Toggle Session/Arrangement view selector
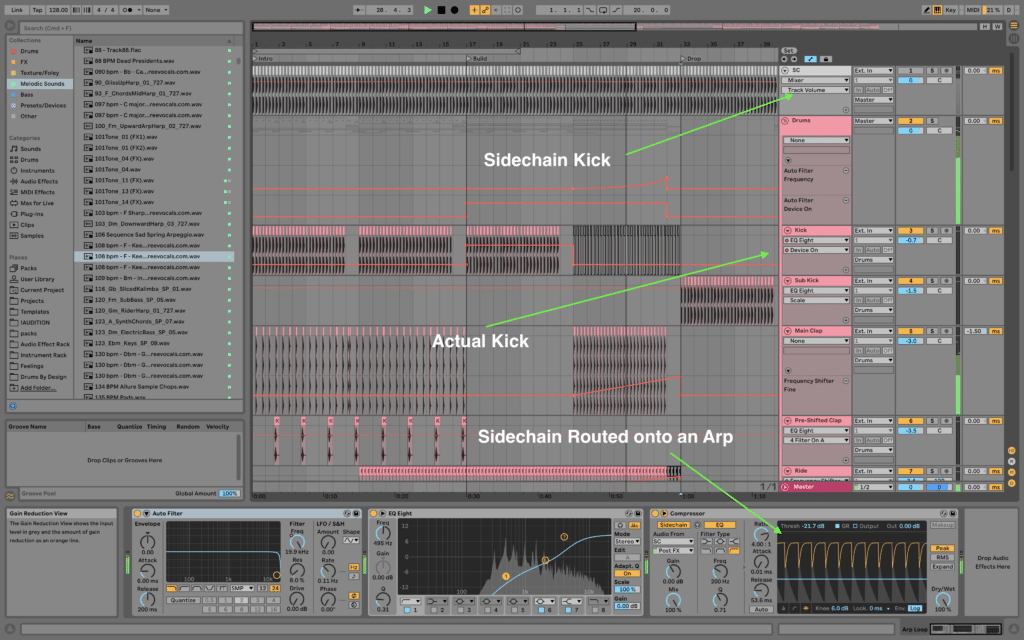The image size is (1024, 640). pos(1014,26)
